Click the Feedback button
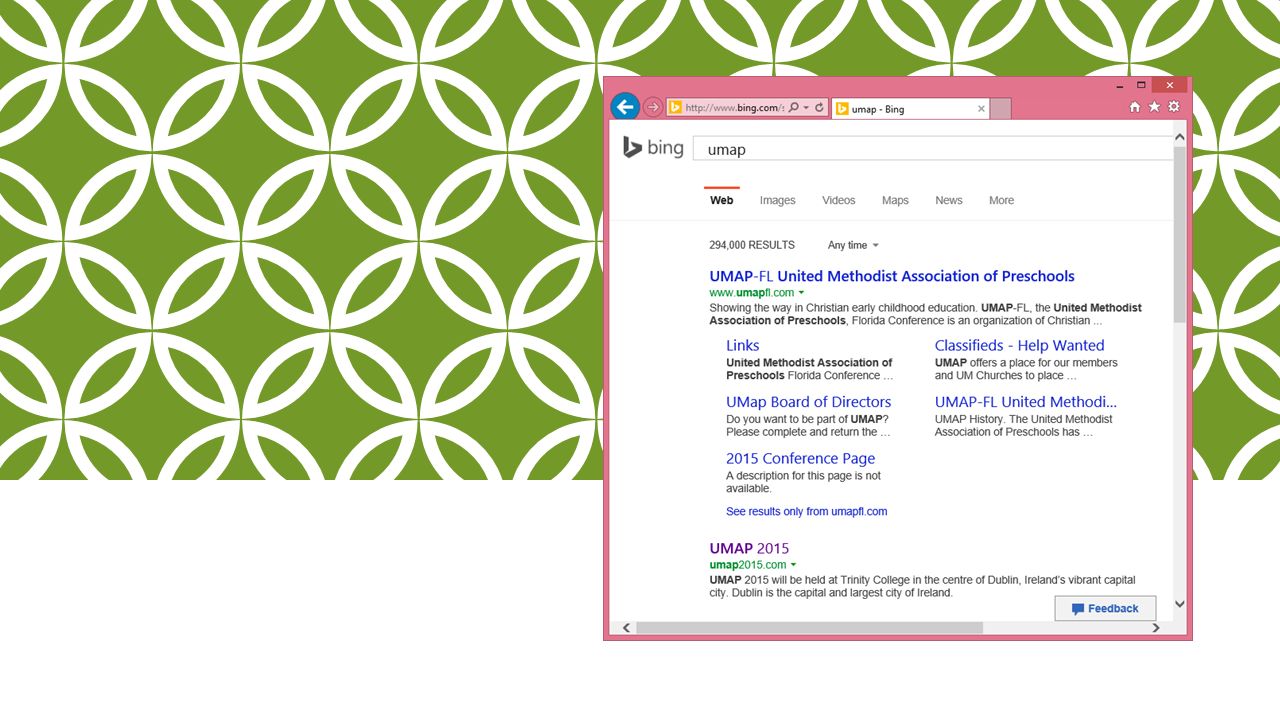 coord(1105,608)
